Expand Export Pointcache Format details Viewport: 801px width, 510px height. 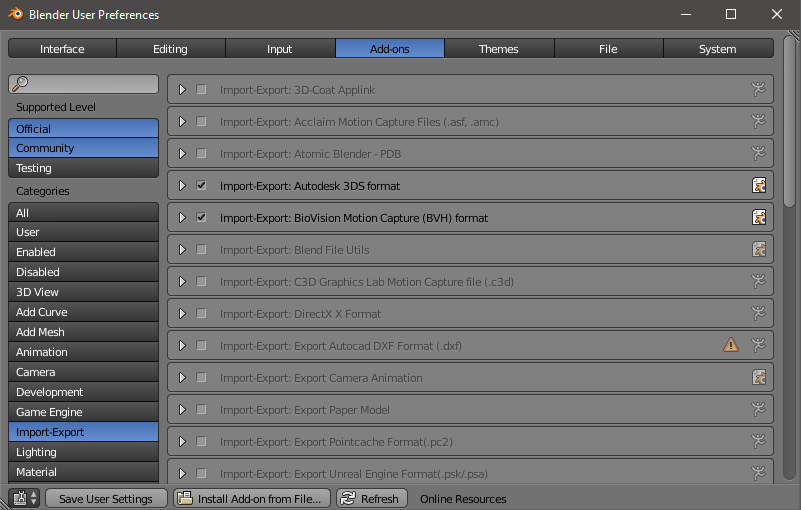[182, 442]
